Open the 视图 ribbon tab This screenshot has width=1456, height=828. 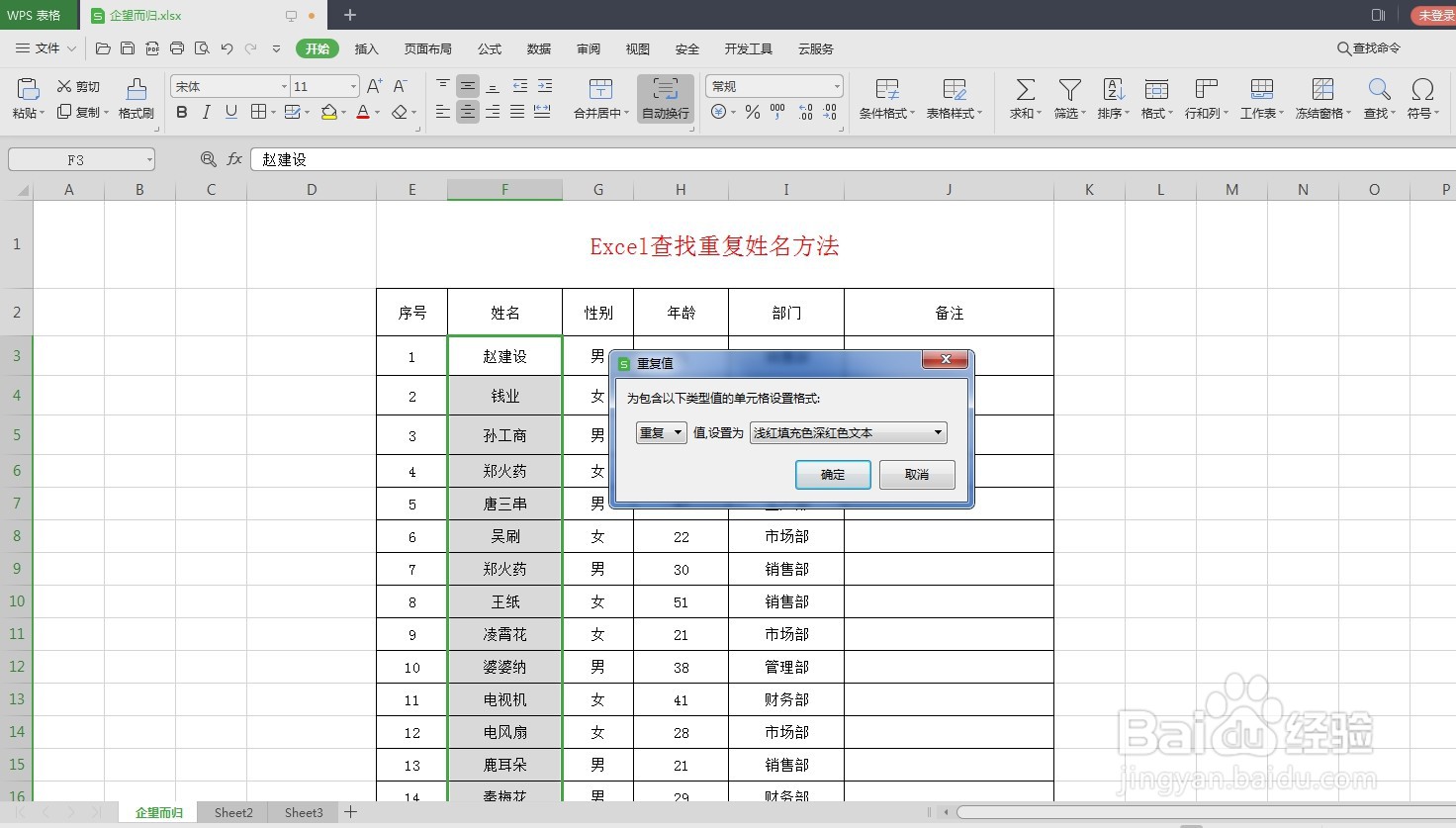tap(638, 48)
